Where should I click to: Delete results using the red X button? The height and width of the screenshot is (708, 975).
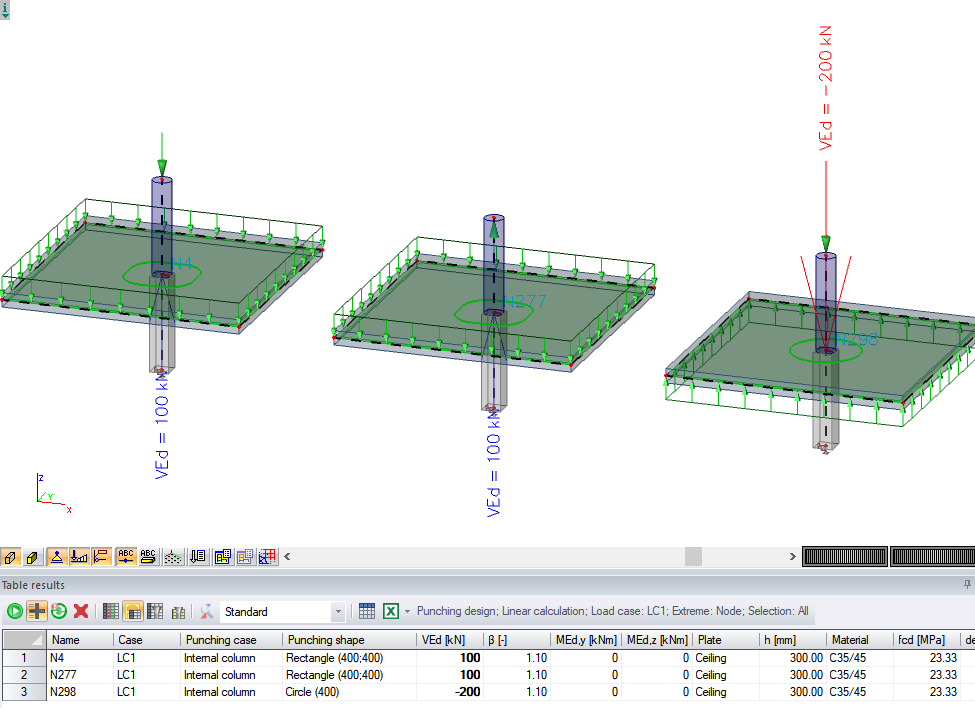80,611
